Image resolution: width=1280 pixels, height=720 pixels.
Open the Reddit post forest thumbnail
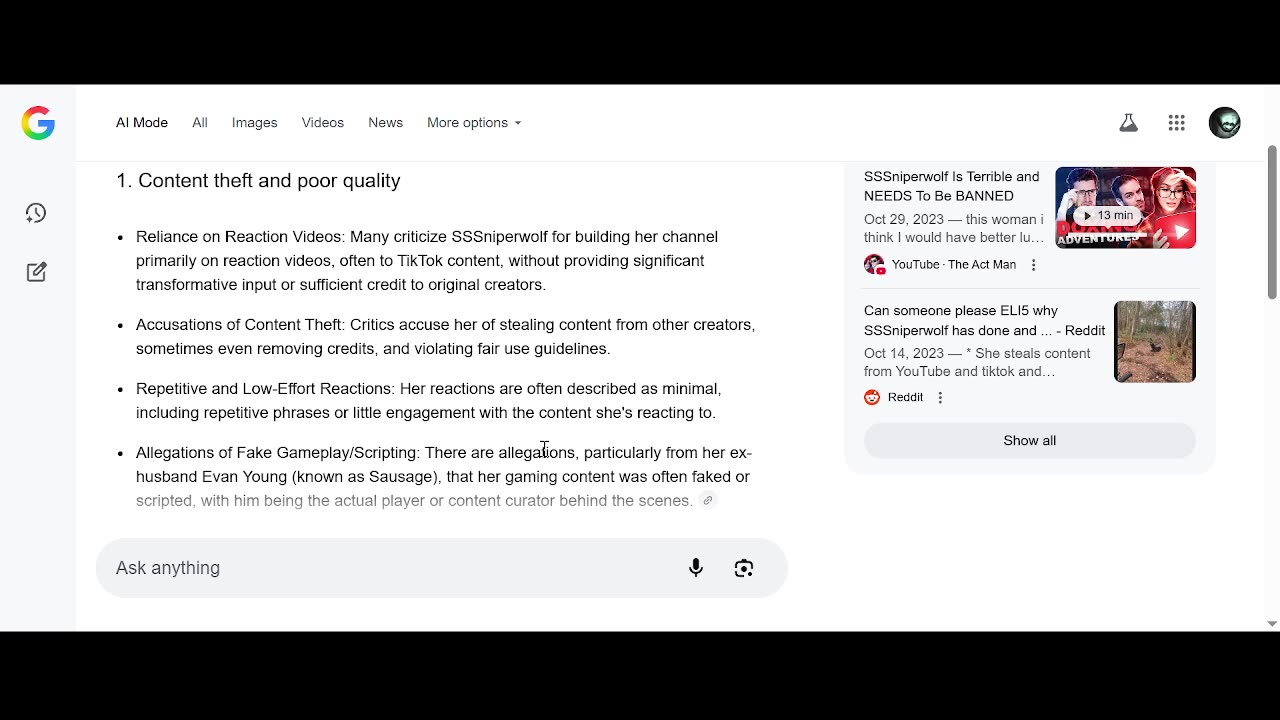[1155, 342]
